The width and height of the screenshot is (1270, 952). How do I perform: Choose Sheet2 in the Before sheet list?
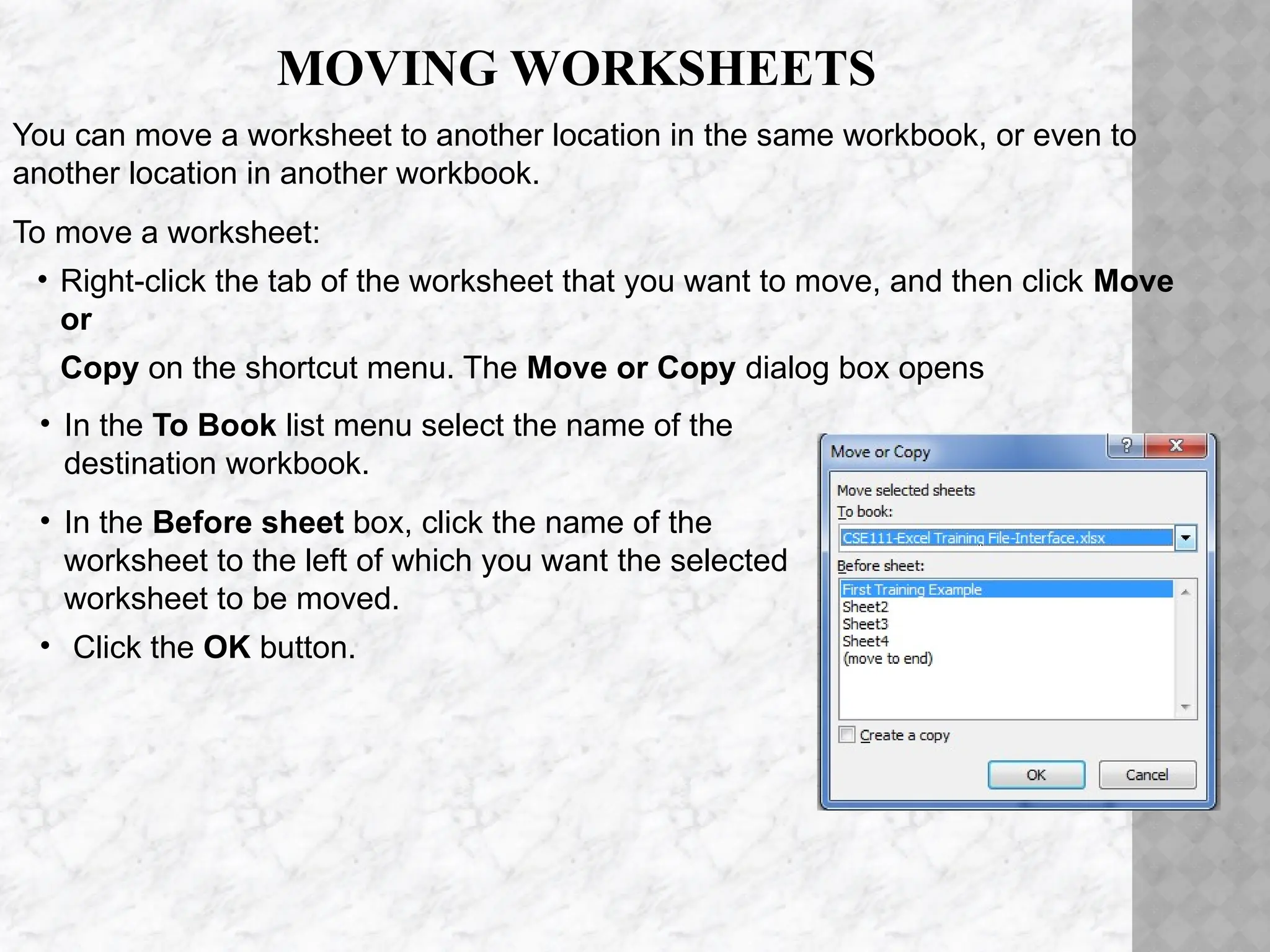click(x=1006, y=607)
